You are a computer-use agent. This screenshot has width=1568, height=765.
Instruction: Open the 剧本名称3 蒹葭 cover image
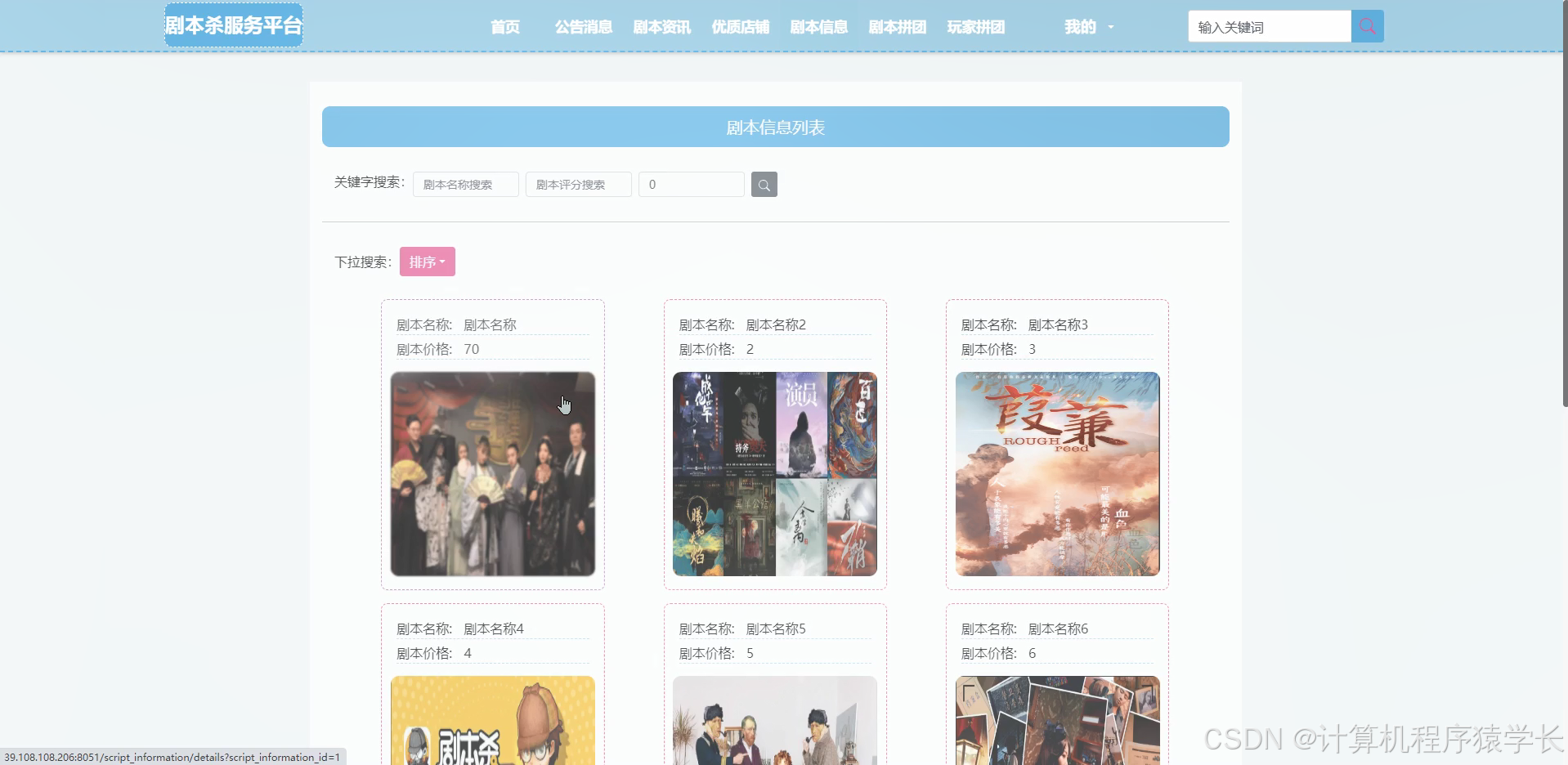pos(1057,474)
